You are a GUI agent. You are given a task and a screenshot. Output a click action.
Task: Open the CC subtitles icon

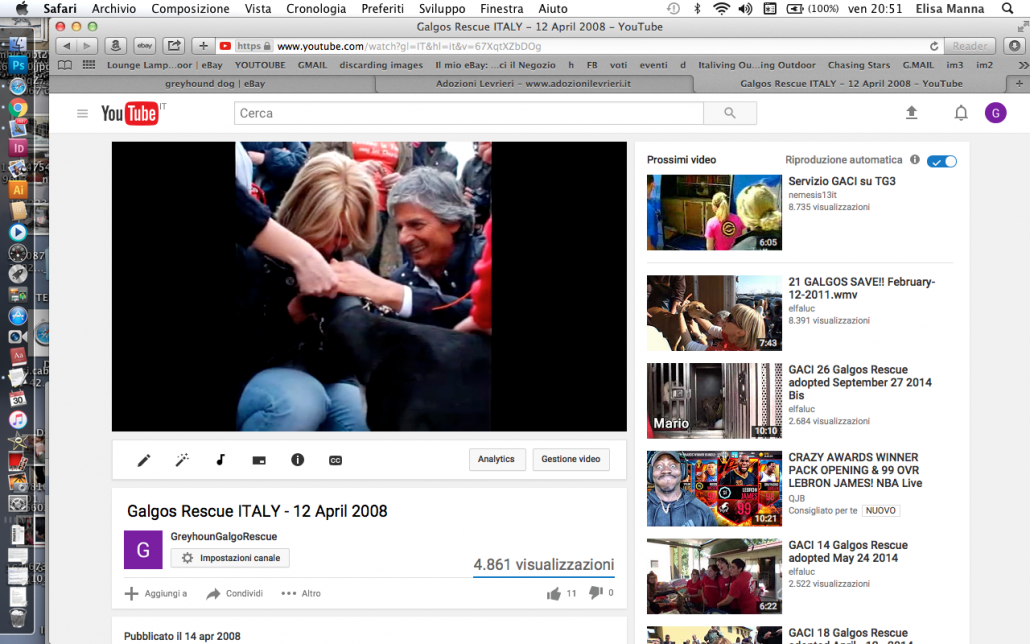click(x=335, y=461)
